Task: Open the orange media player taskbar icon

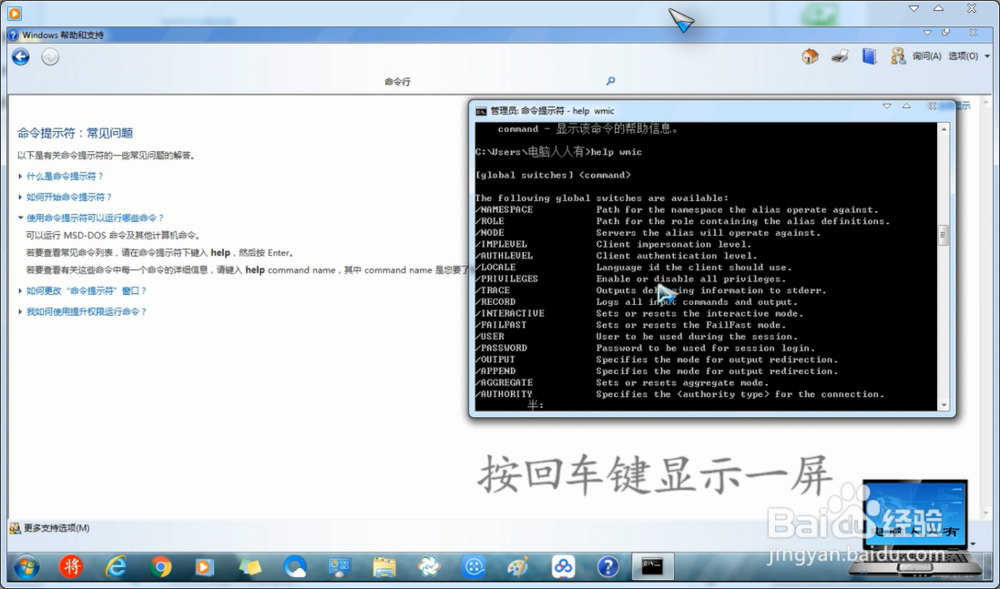Action: pos(204,567)
